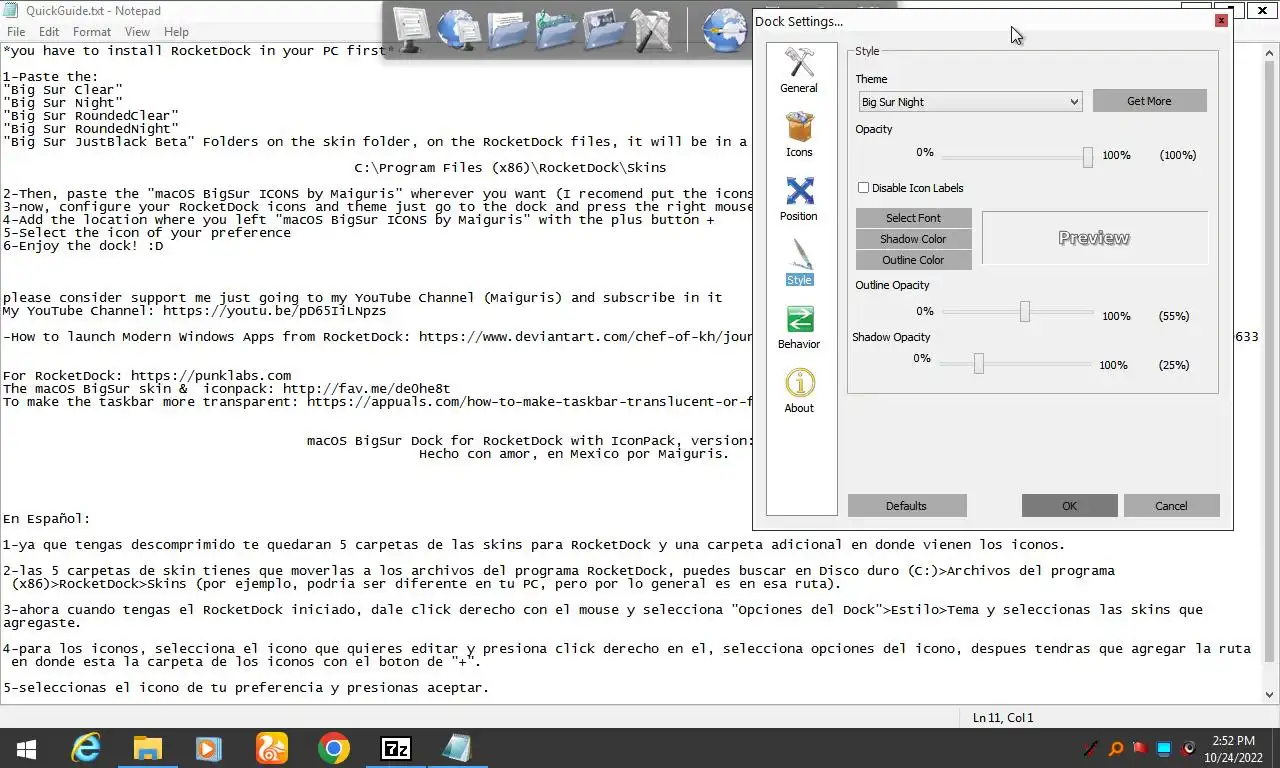Select the Style settings section
This screenshot has width=1280, height=768.
(x=799, y=263)
